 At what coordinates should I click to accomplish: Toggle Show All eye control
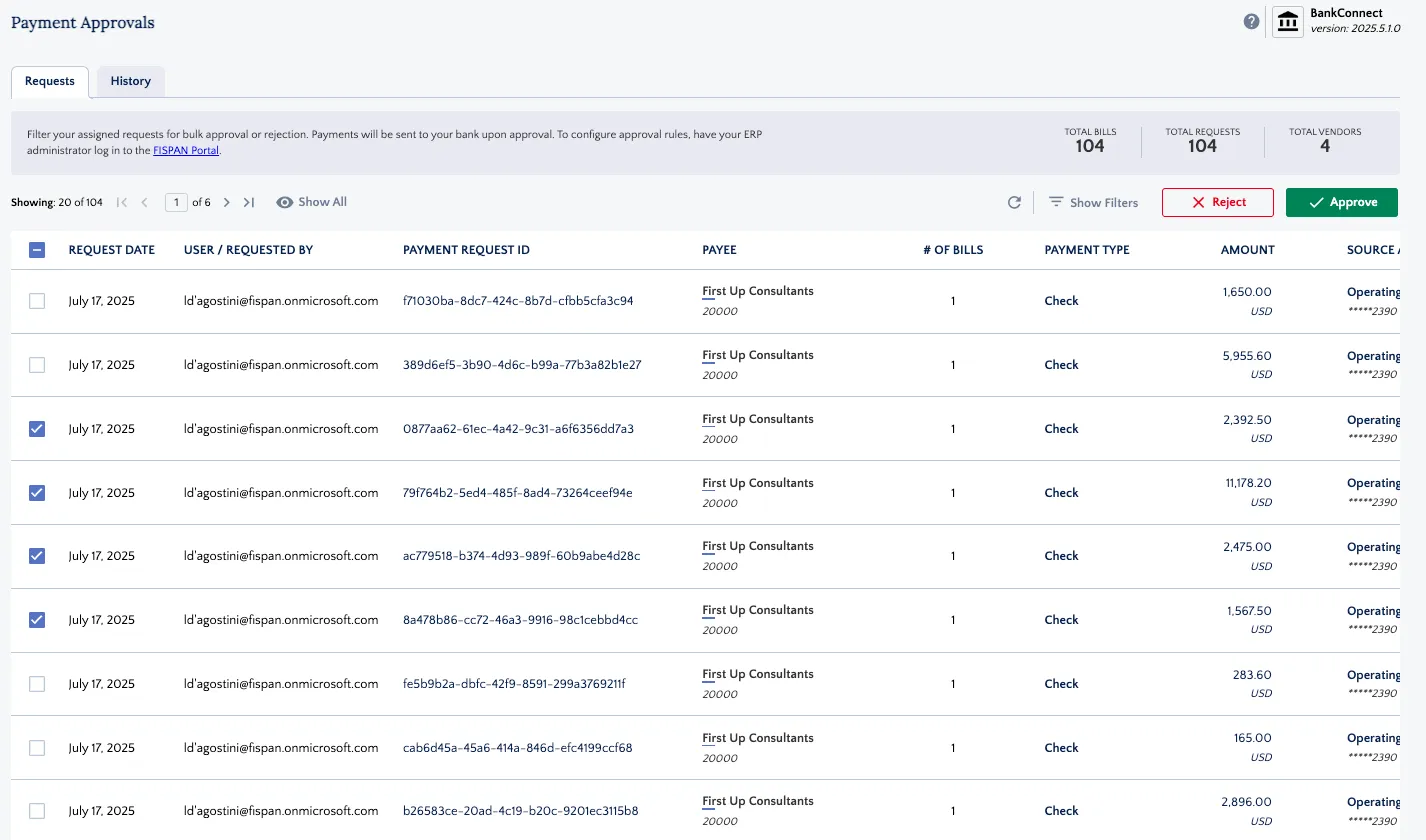tap(312, 202)
